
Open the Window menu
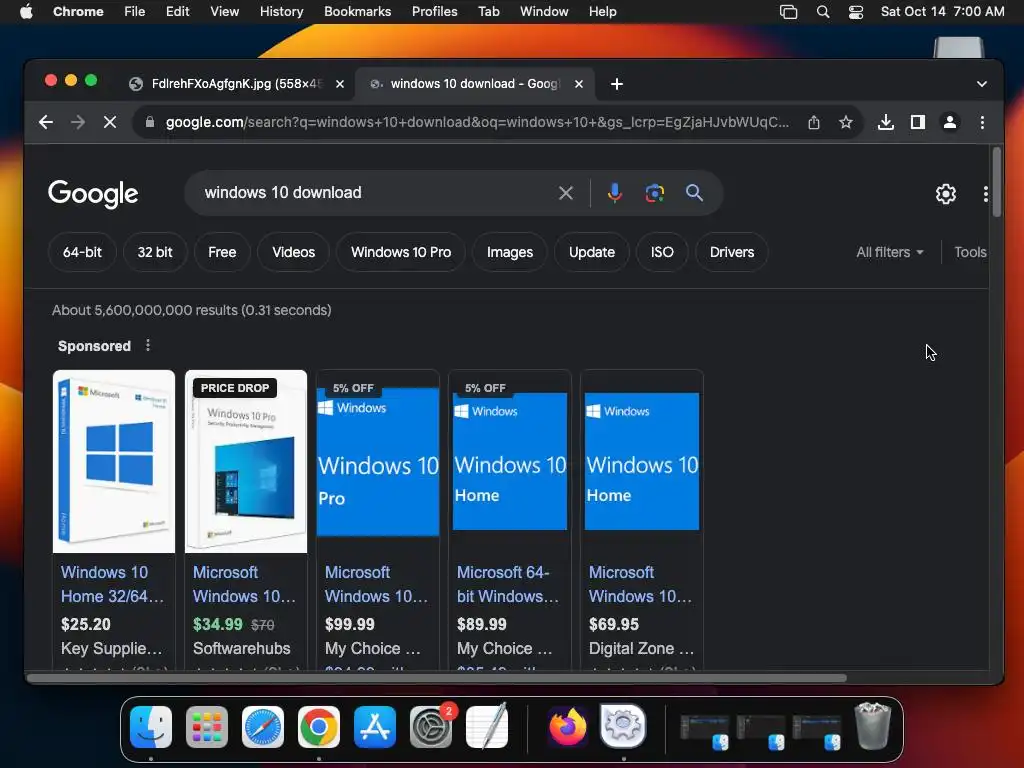[x=544, y=12]
